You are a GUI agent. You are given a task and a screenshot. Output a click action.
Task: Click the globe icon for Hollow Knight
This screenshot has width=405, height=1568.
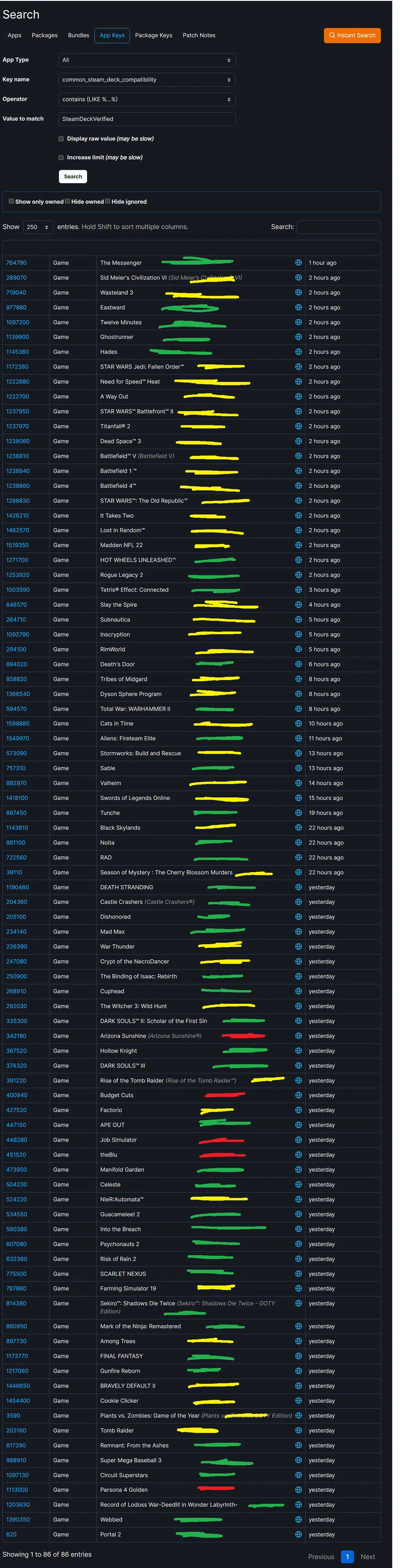tap(298, 1051)
